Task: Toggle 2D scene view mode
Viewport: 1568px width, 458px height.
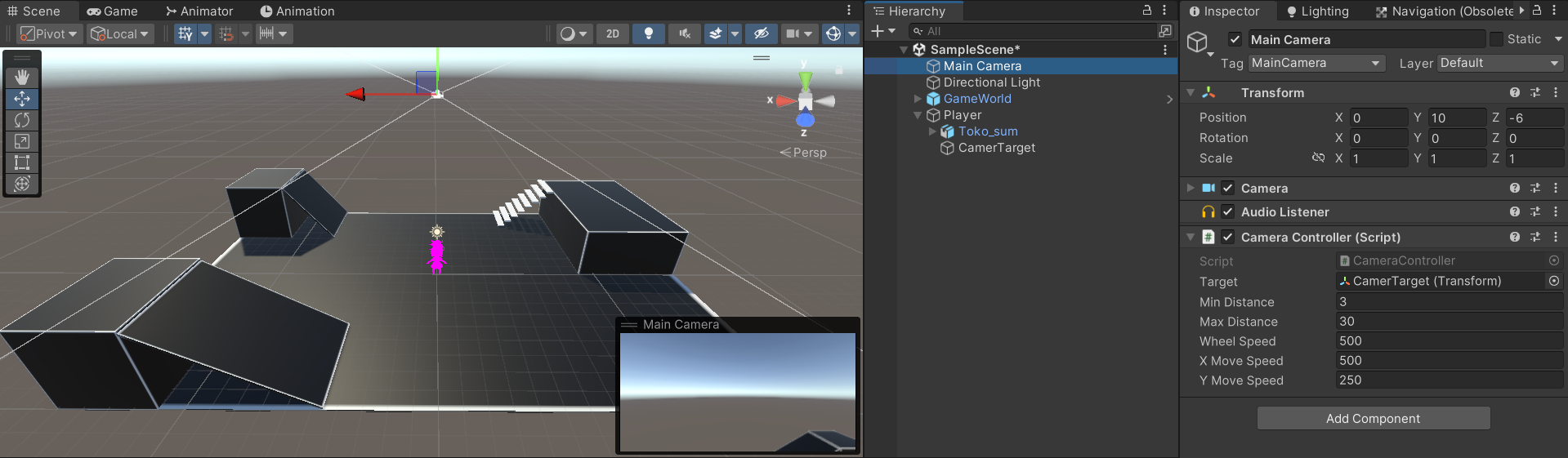Action: pyautogui.click(x=613, y=33)
